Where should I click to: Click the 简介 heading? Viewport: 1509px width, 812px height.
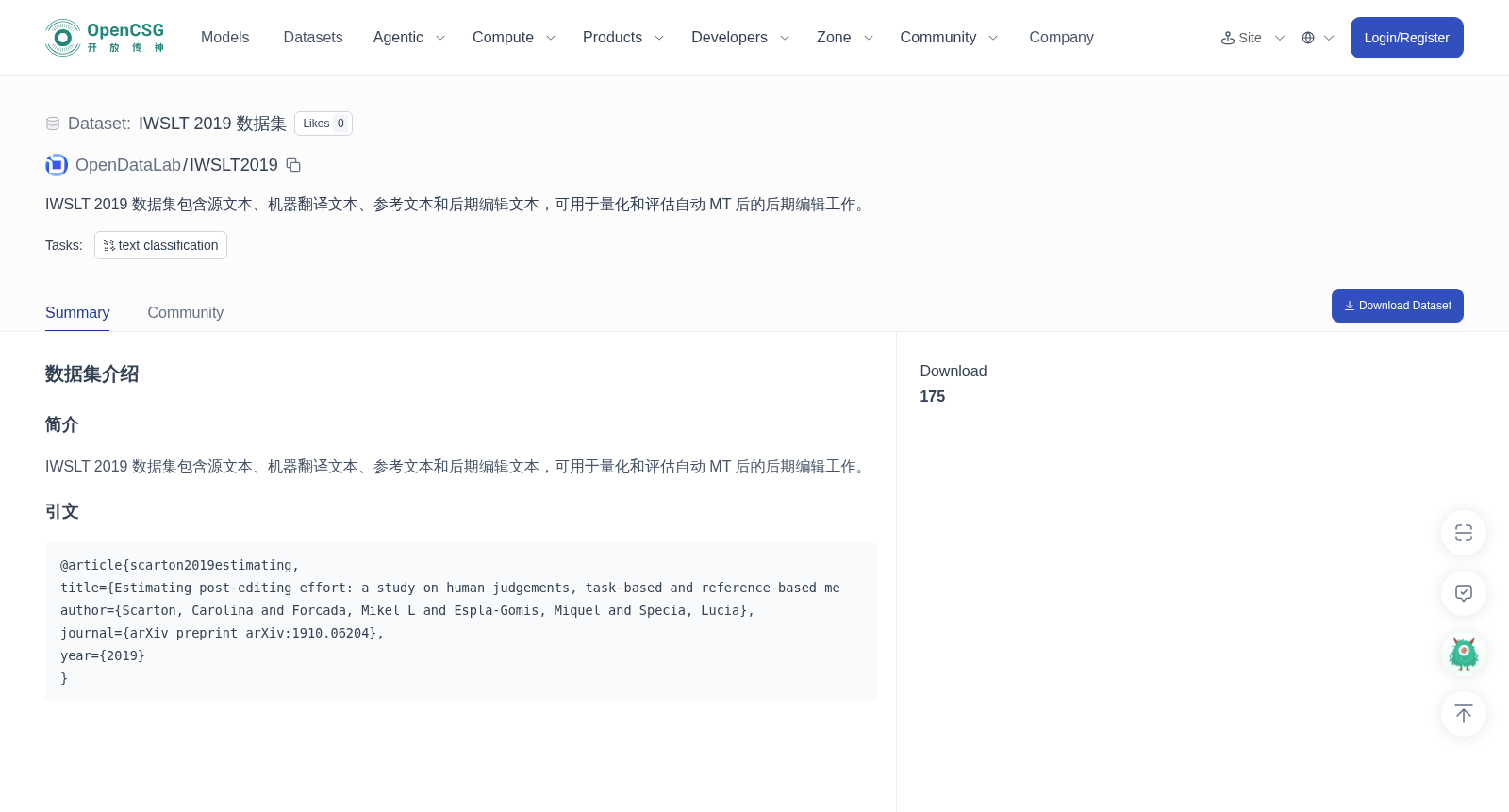pos(62,425)
